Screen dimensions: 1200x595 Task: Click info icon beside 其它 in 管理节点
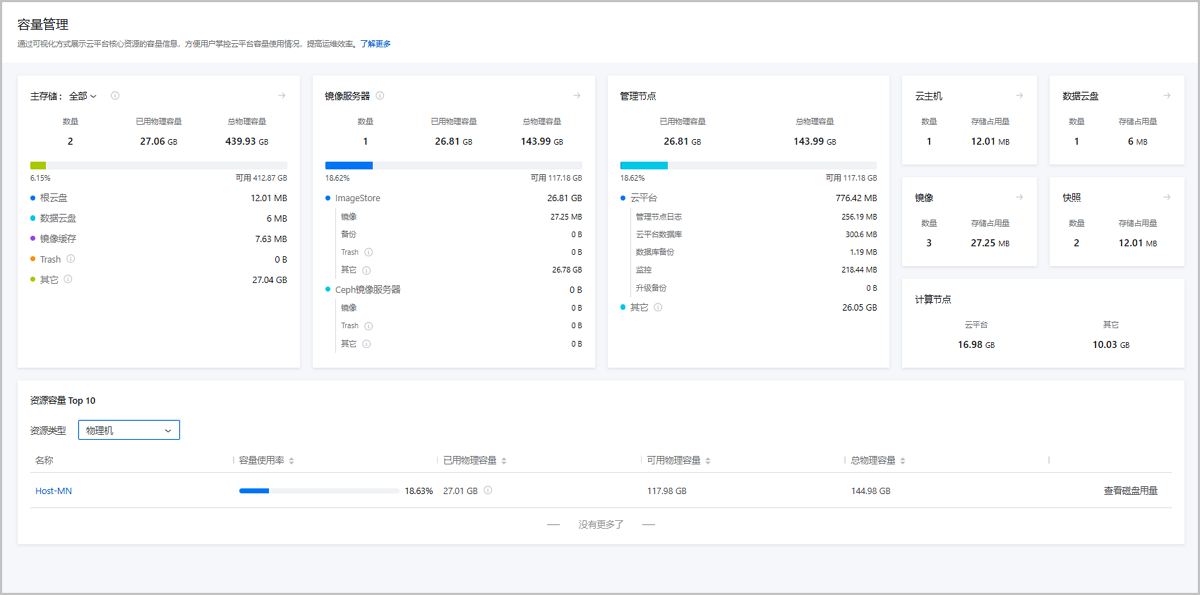point(658,308)
